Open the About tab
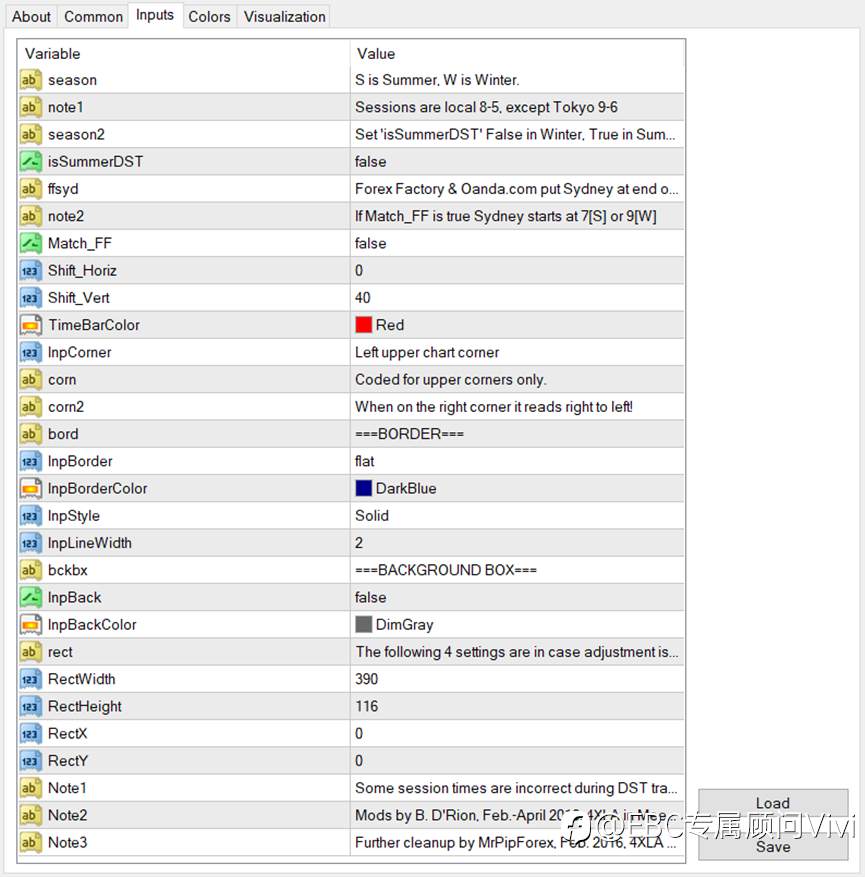Screen dimensions: 865x877 tap(31, 17)
